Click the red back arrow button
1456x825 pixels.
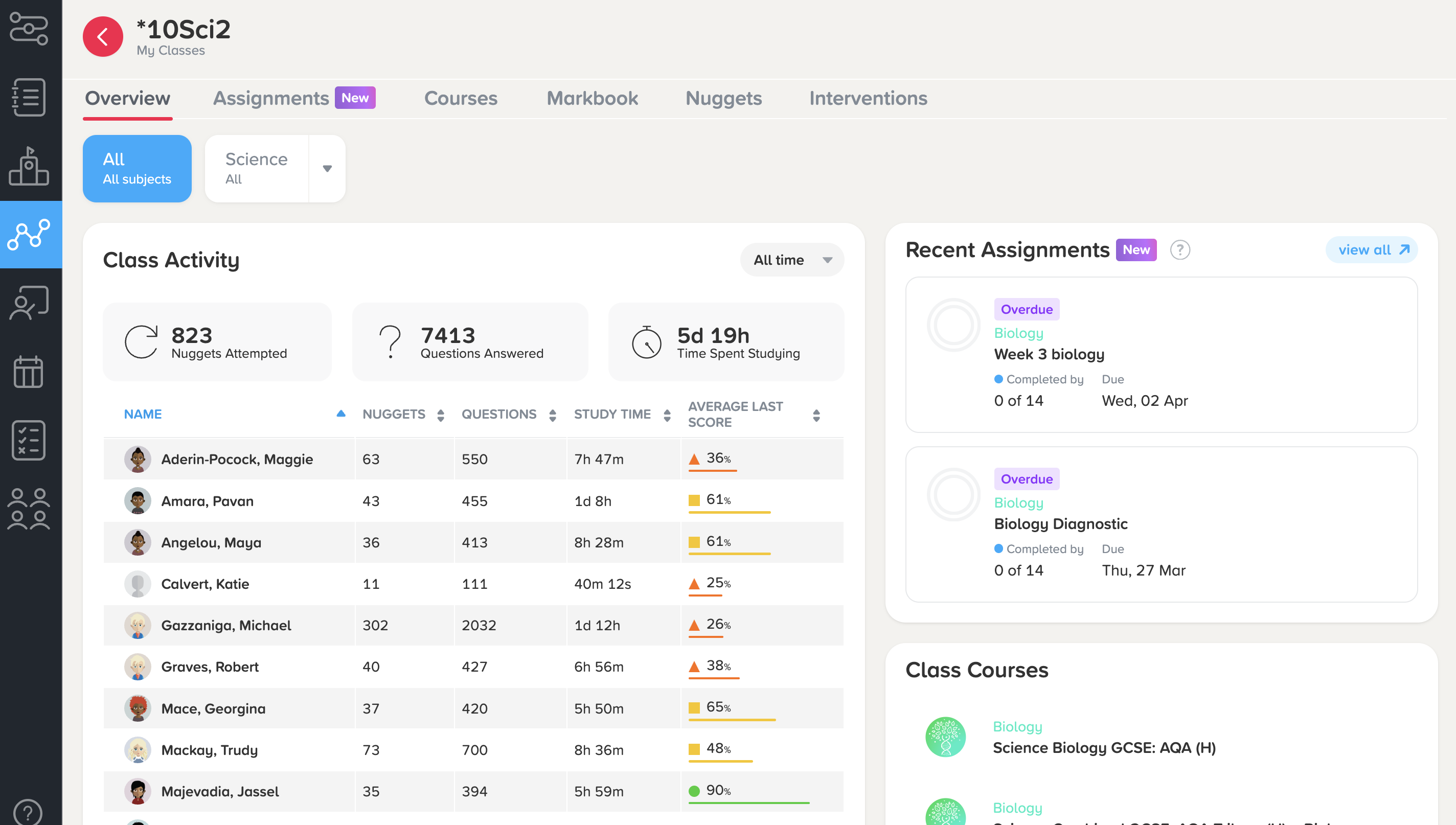click(x=103, y=37)
